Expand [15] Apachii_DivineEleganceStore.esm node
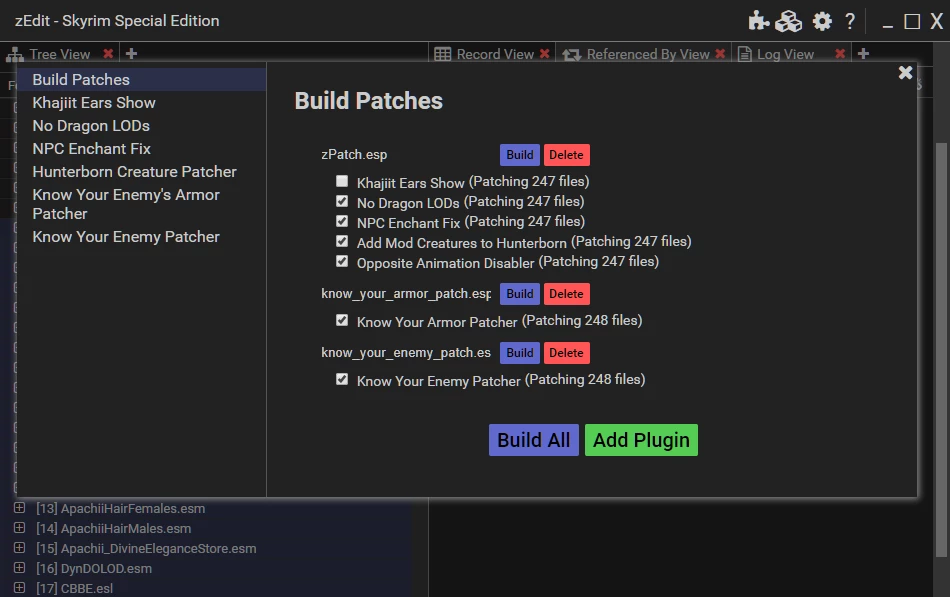The width and height of the screenshot is (950, 597). (19, 548)
